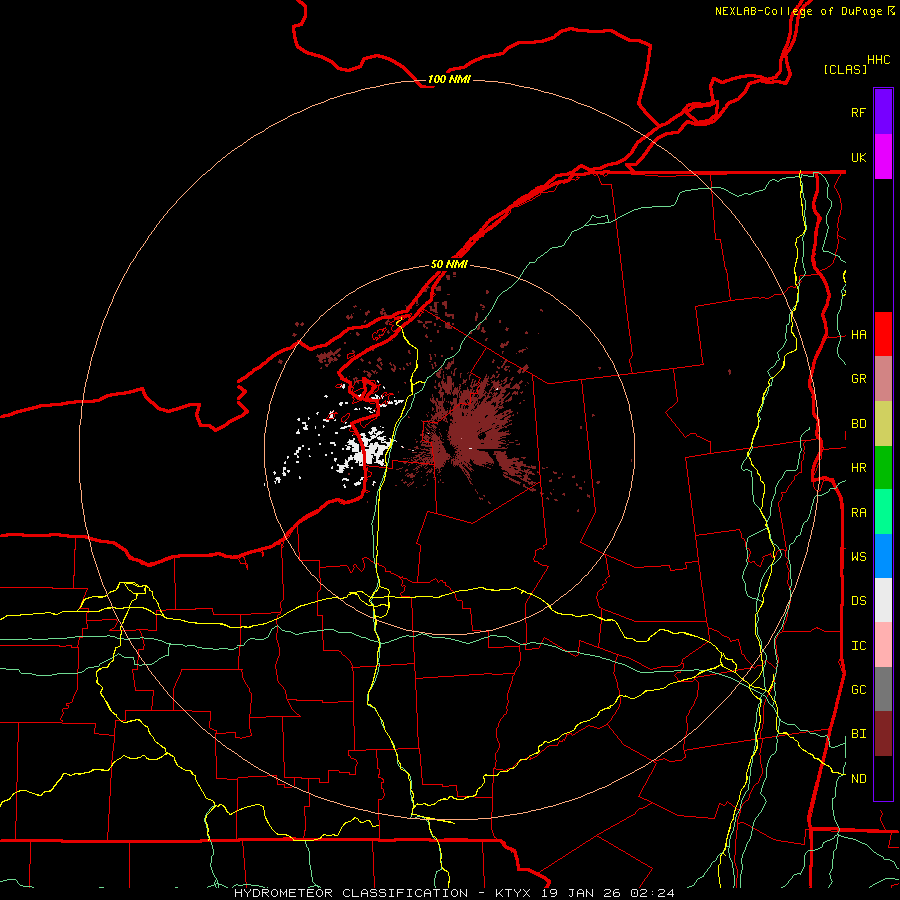The height and width of the screenshot is (900, 900).
Task: Click the white DS echo patch
Action: click(370, 448)
